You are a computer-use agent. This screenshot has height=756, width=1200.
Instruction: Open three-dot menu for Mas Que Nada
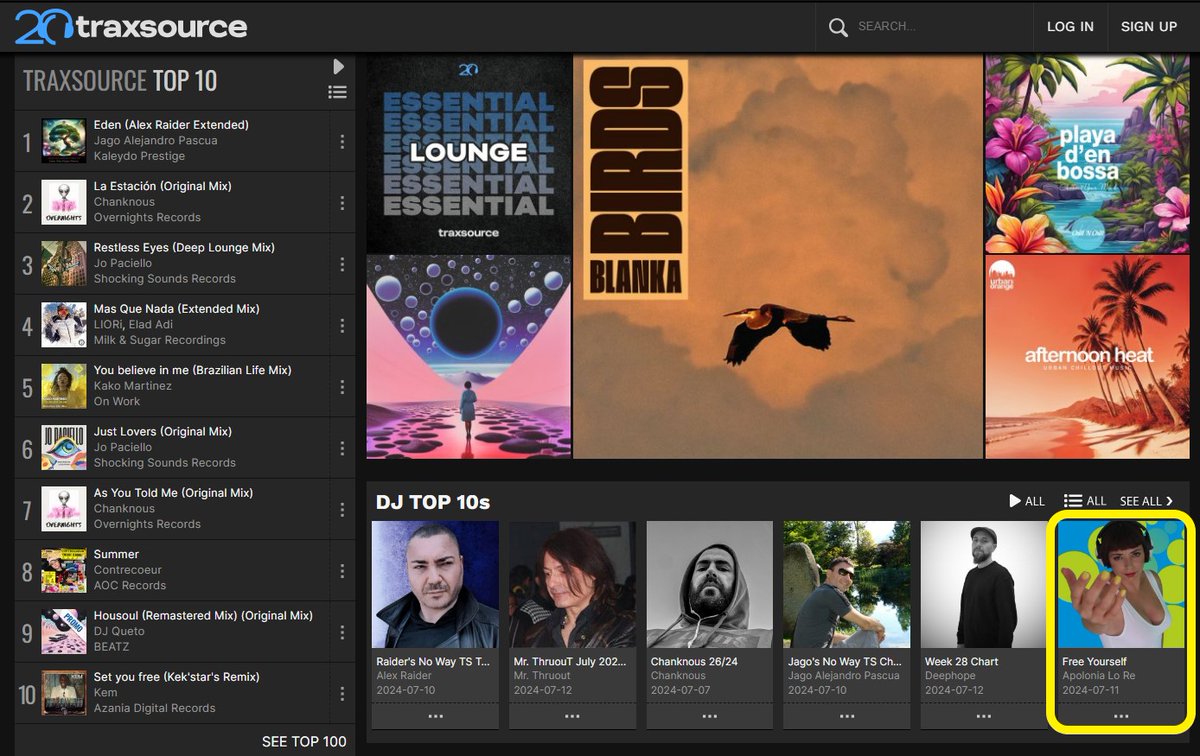(x=342, y=325)
